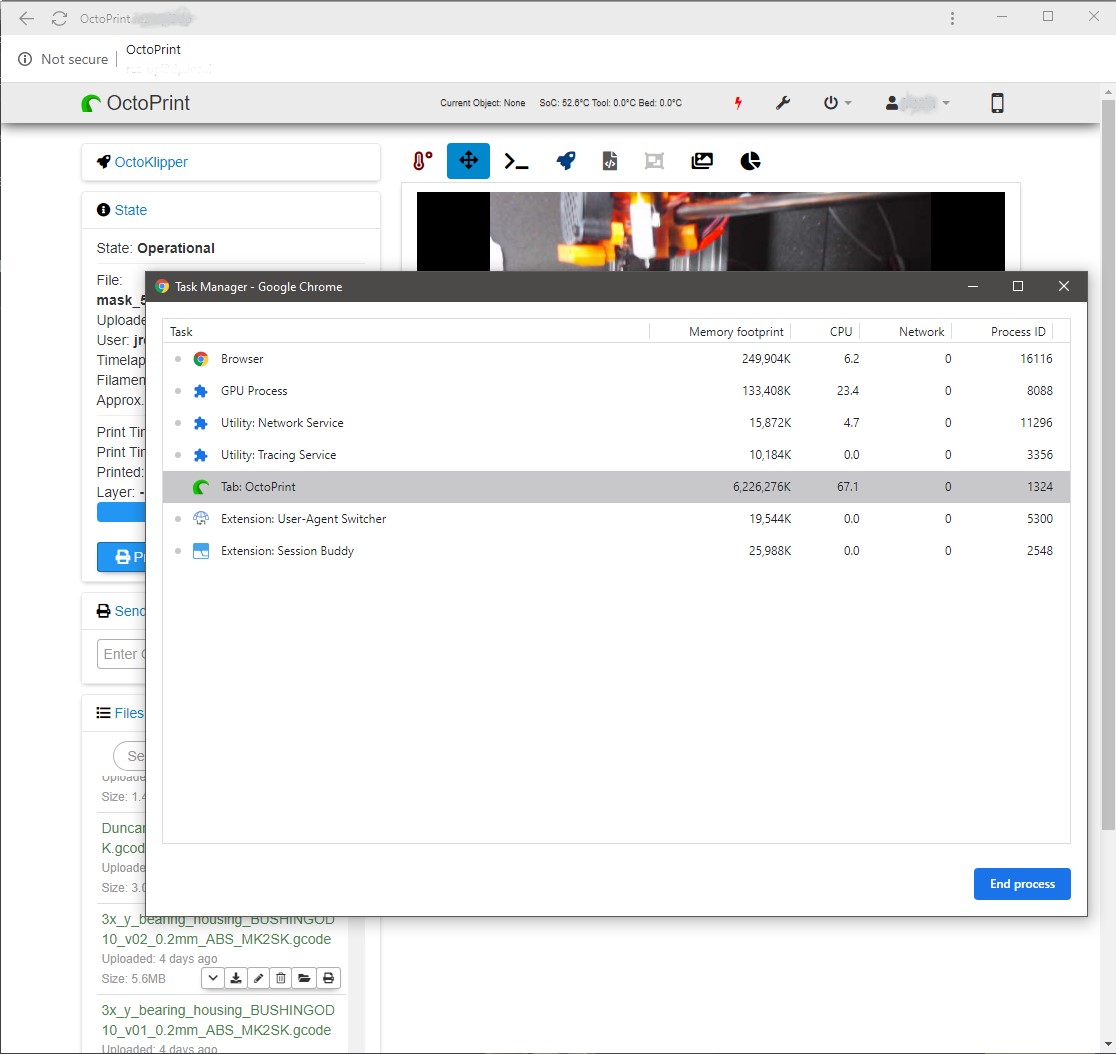Click pencil edit icon for v02 gcode file
1116x1054 pixels.
pos(258,978)
